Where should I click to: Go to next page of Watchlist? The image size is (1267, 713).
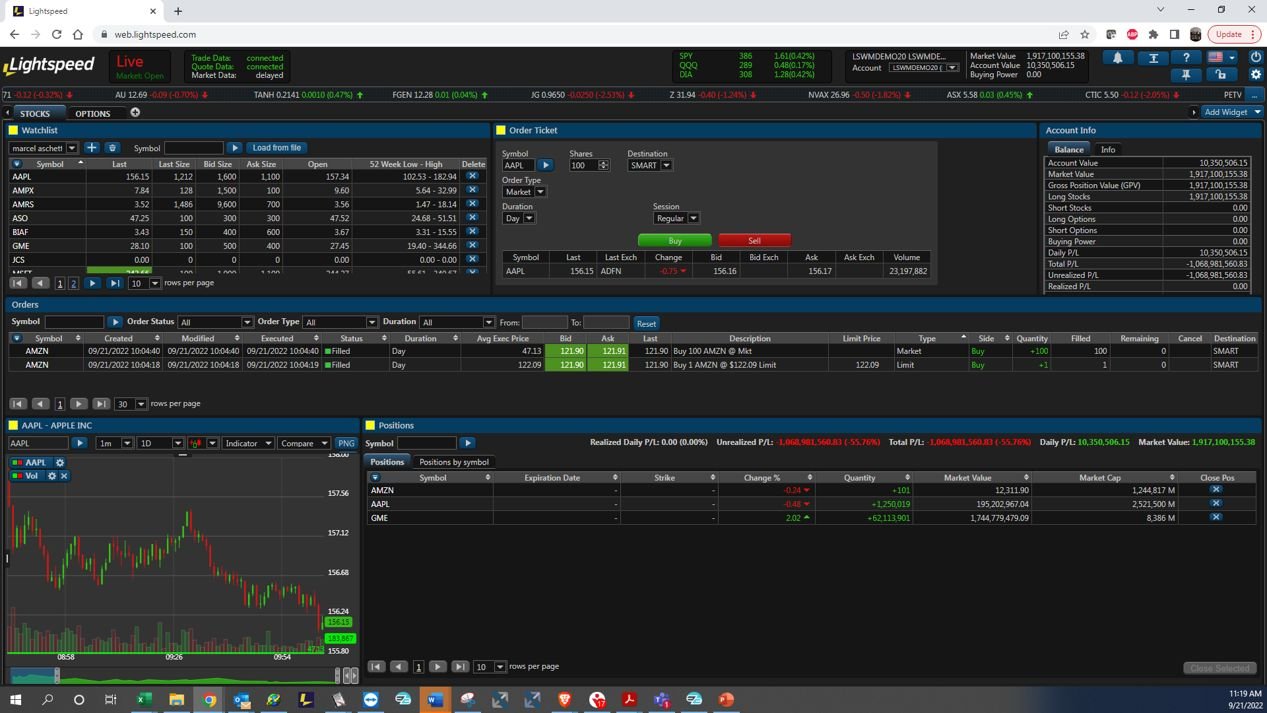pyautogui.click(x=92, y=284)
